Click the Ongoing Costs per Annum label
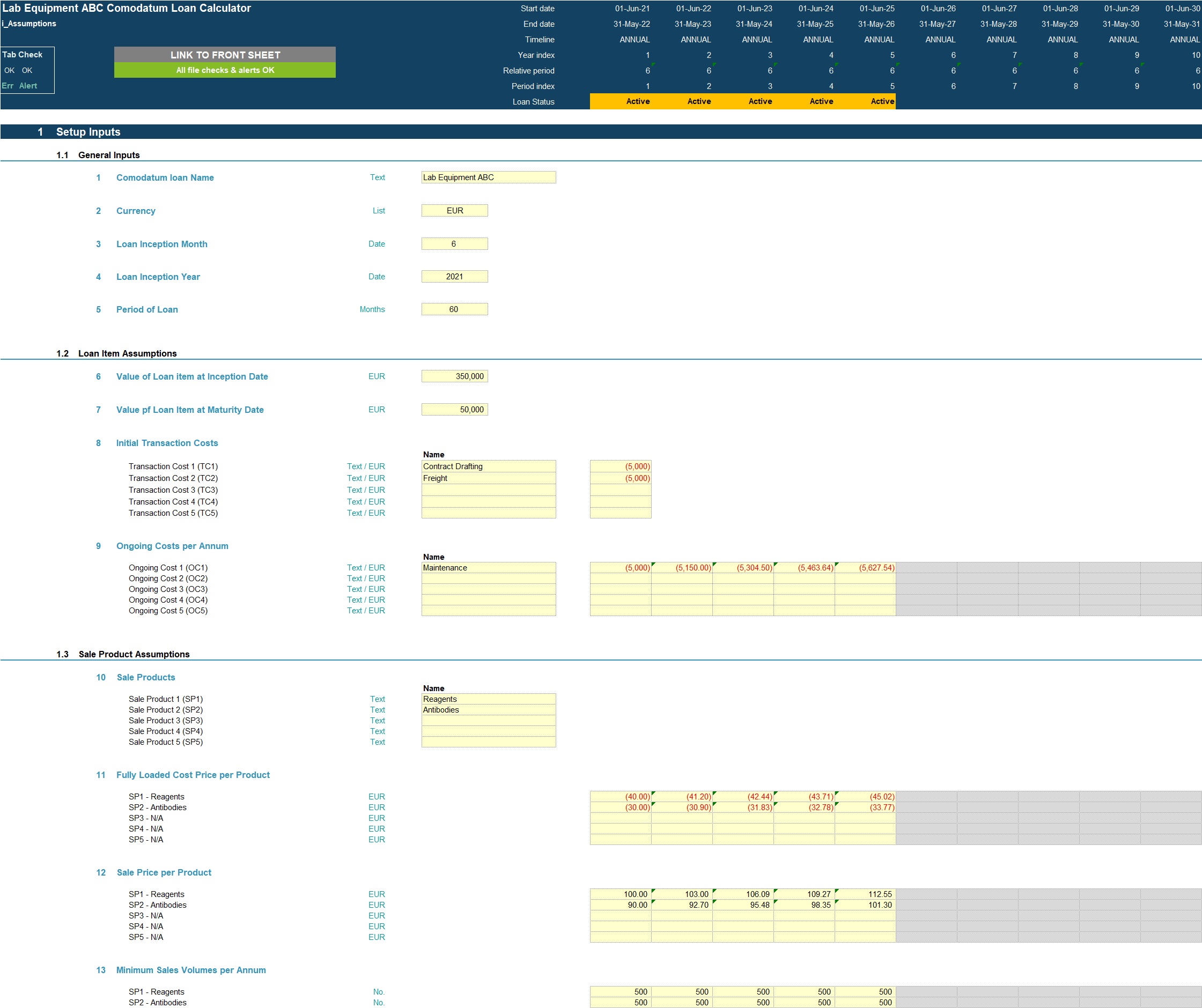Viewport: 1202px width, 1008px height. [x=172, y=546]
